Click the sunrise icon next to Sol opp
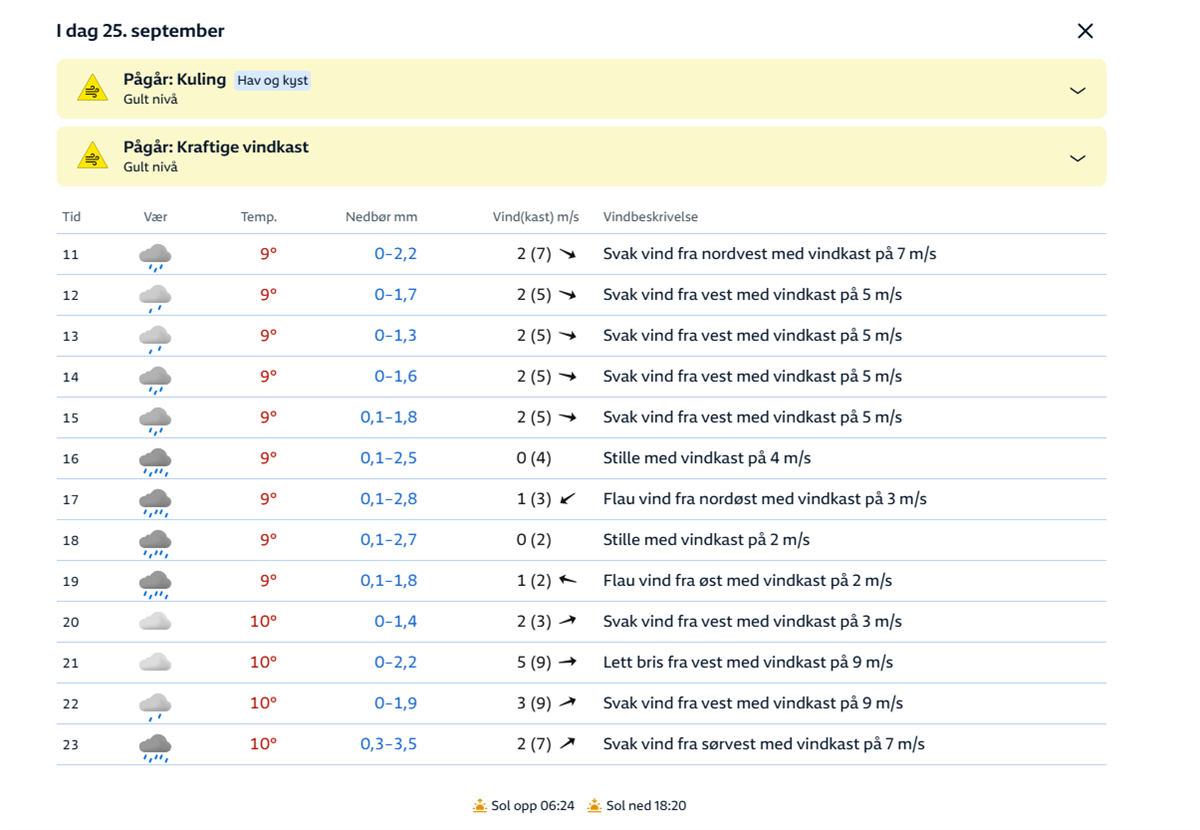This screenshot has width=1200, height=830. click(x=480, y=806)
